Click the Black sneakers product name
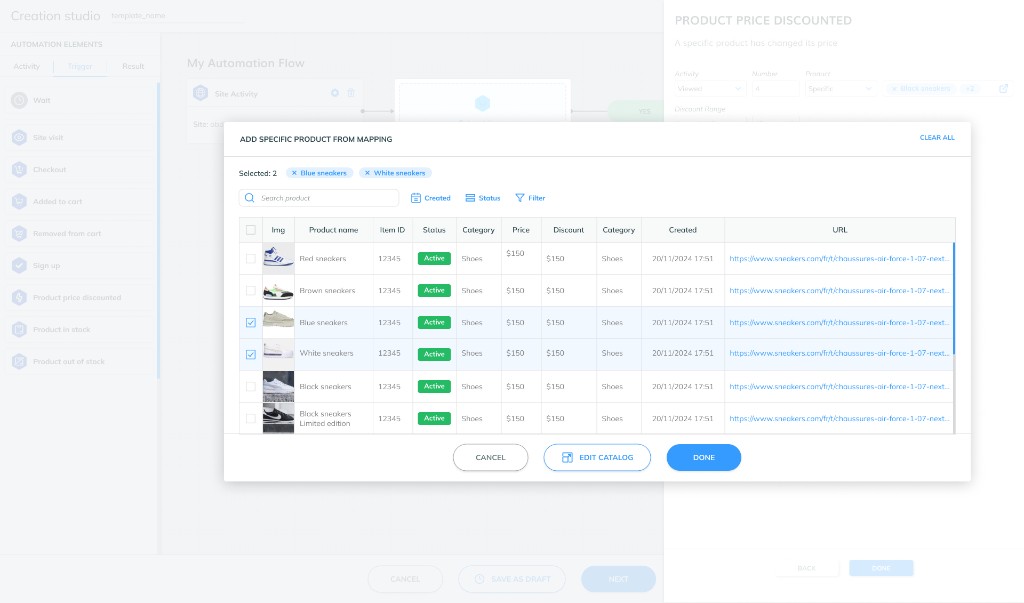Image resolution: width=1024 pixels, height=603 pixels. 325,387
